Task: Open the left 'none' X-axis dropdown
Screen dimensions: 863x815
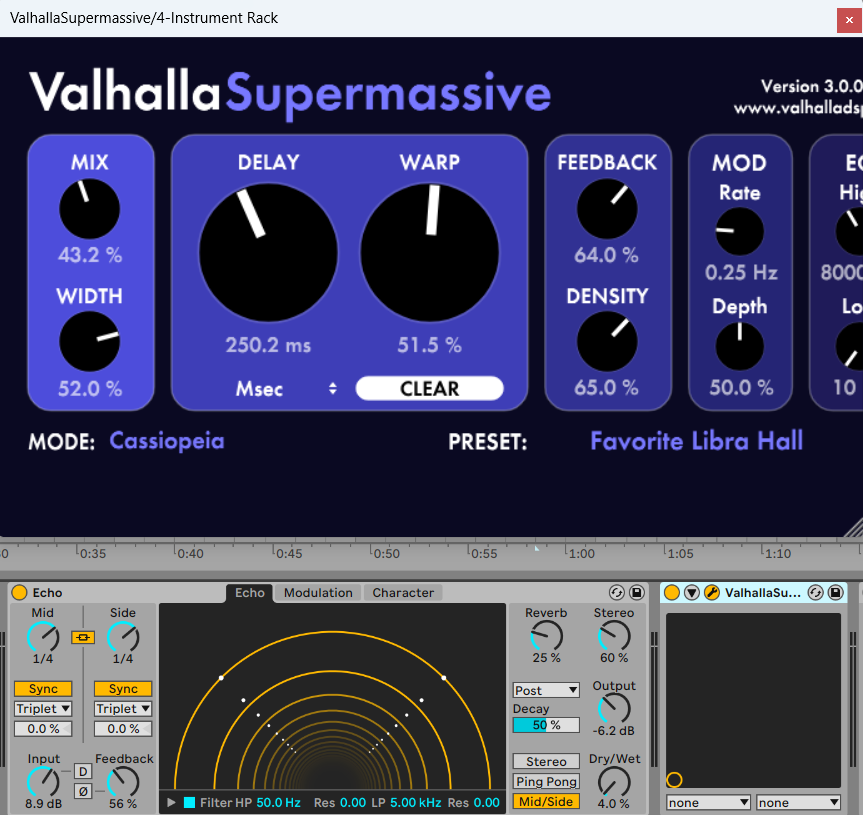Action: tap(708, 803)
